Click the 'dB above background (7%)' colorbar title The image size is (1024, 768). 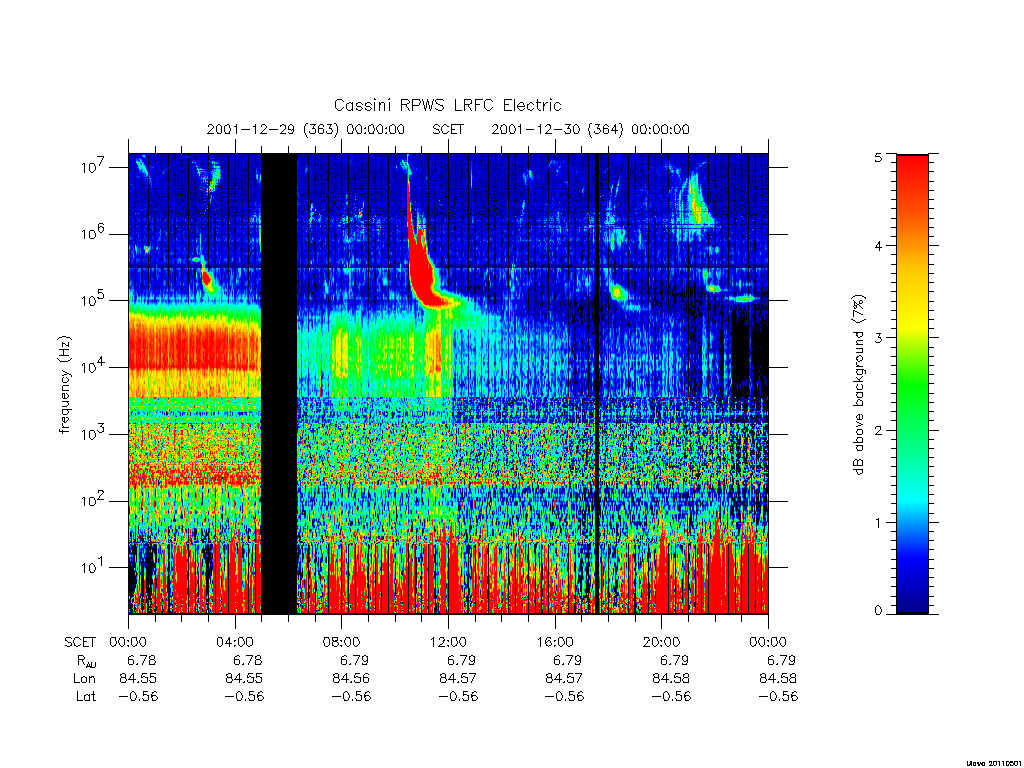(x=858, y=385)
